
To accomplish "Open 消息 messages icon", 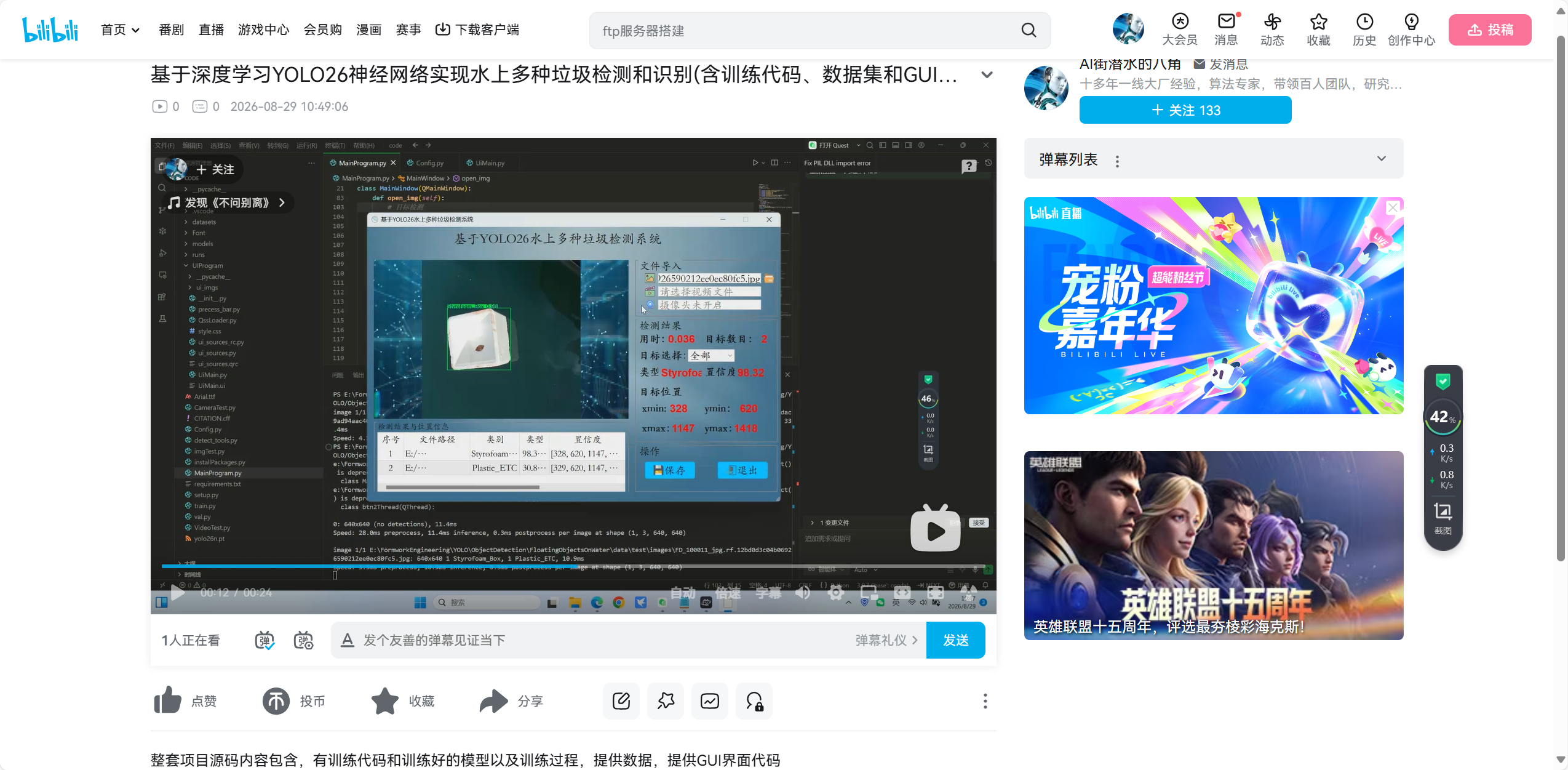I will [x=1226, y=30].
